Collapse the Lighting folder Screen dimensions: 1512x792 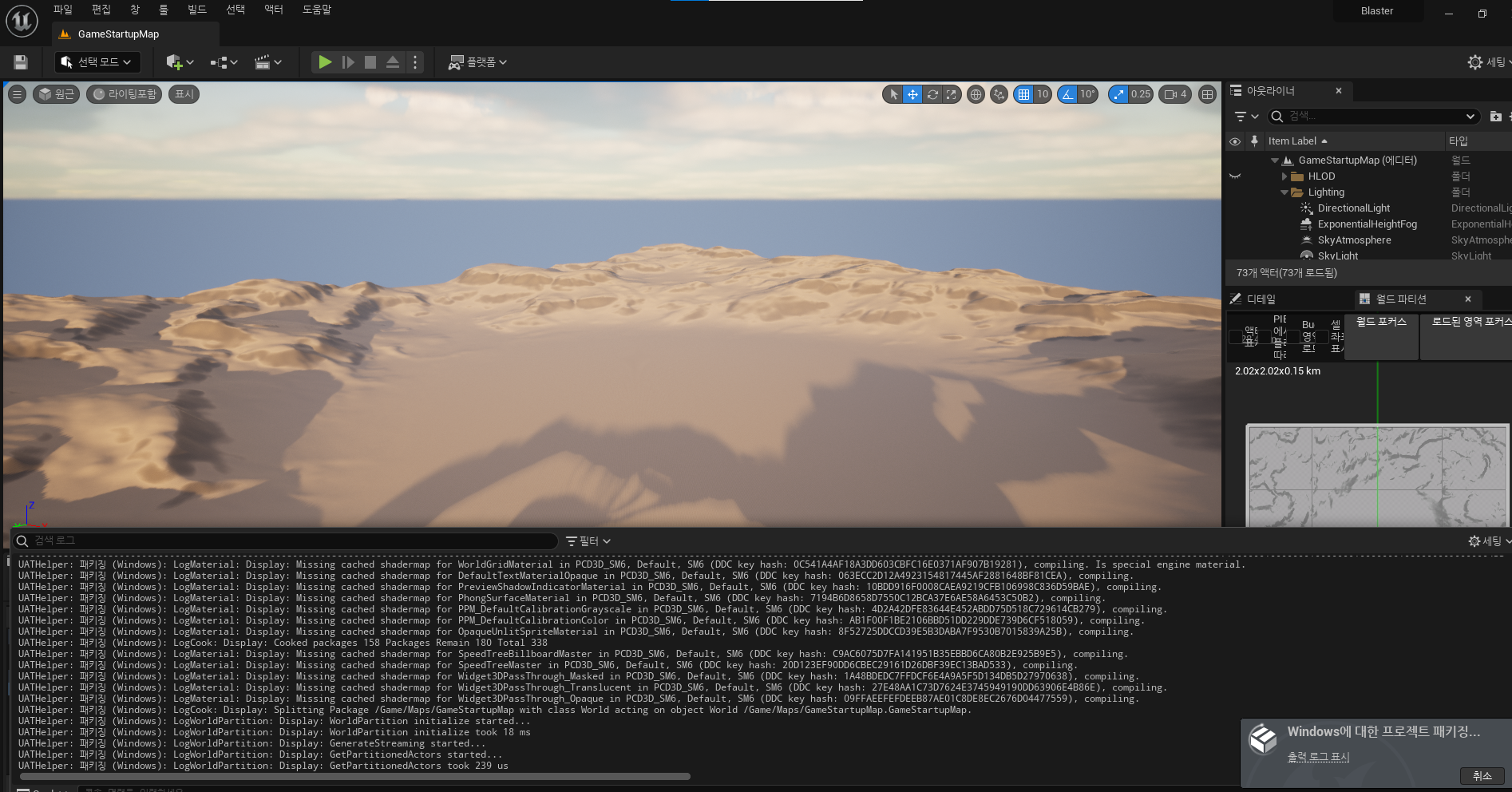pyautogui.click(x=1284, y=192)
